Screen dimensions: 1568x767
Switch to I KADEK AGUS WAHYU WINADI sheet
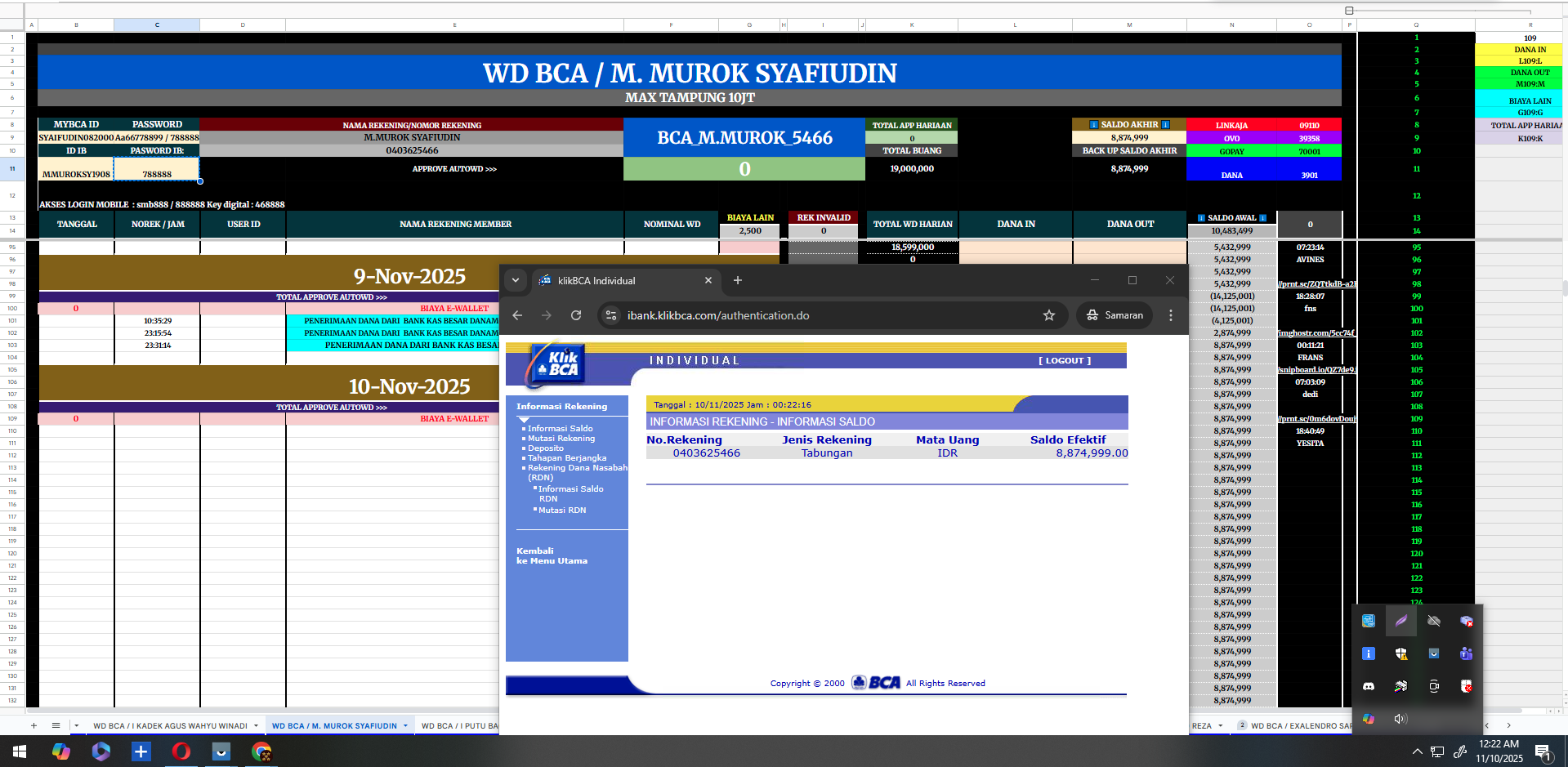170,725
